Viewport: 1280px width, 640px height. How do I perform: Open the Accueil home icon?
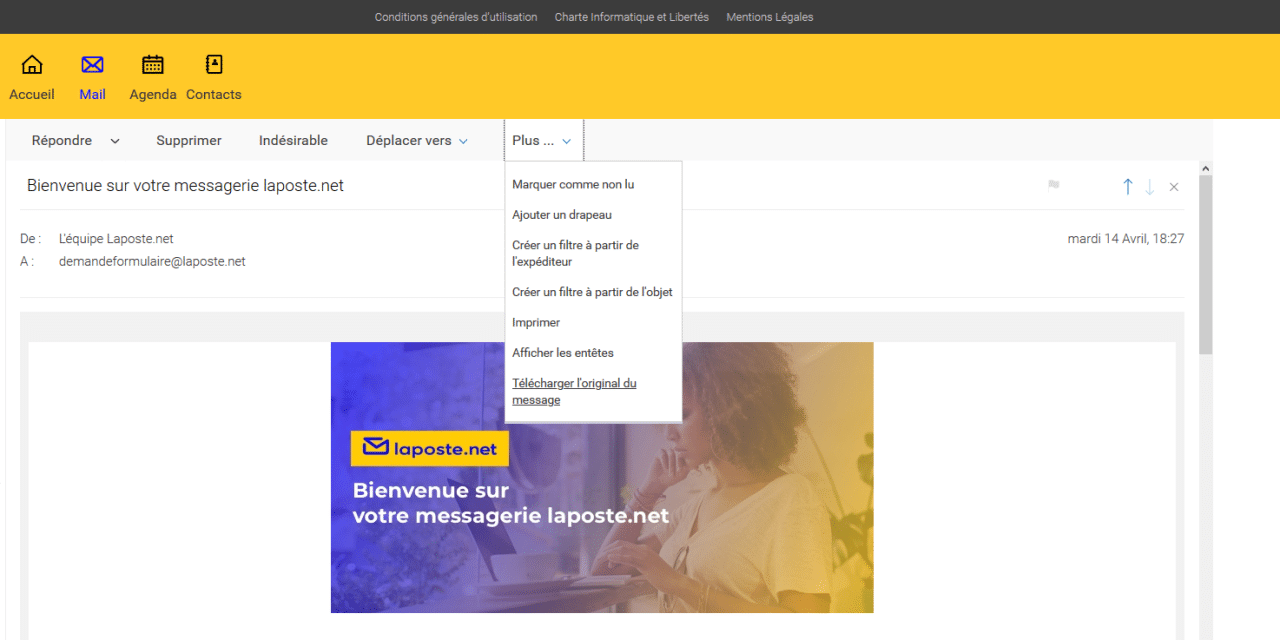coord(32,66)
